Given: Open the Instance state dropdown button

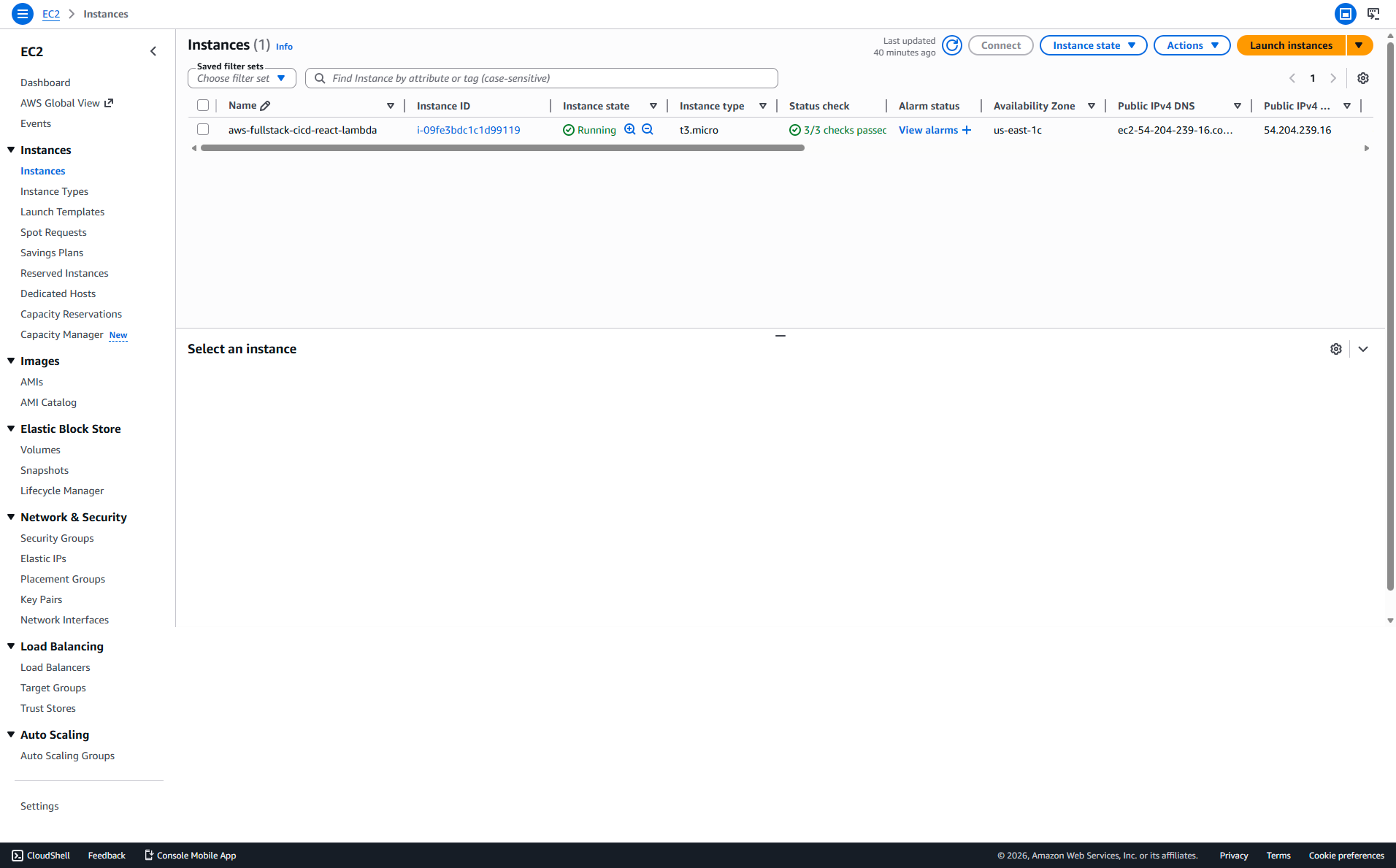Looking at the screenshot, I should (1093, 45).
